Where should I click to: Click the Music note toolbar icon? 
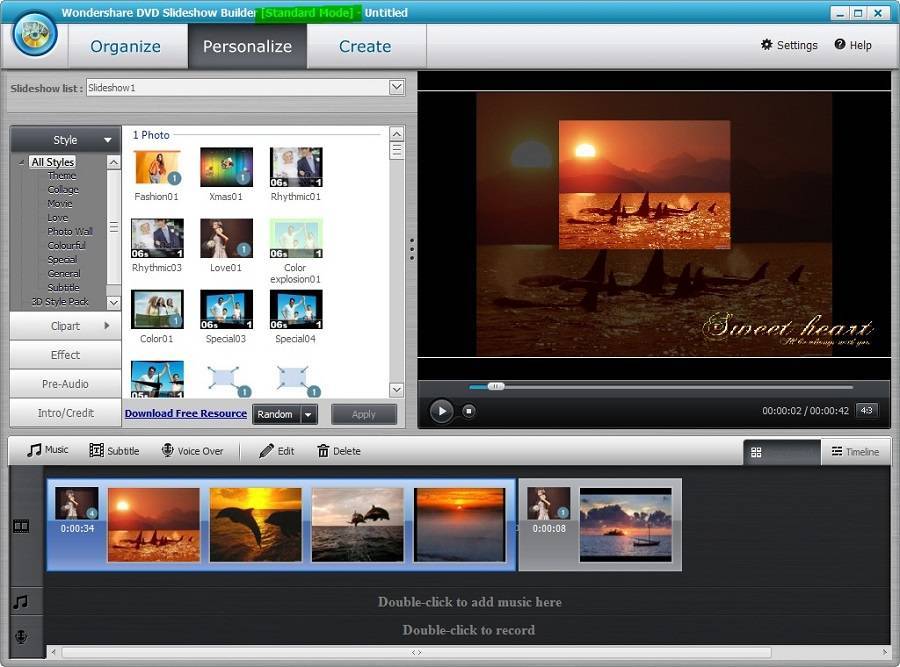click(35, 451)
